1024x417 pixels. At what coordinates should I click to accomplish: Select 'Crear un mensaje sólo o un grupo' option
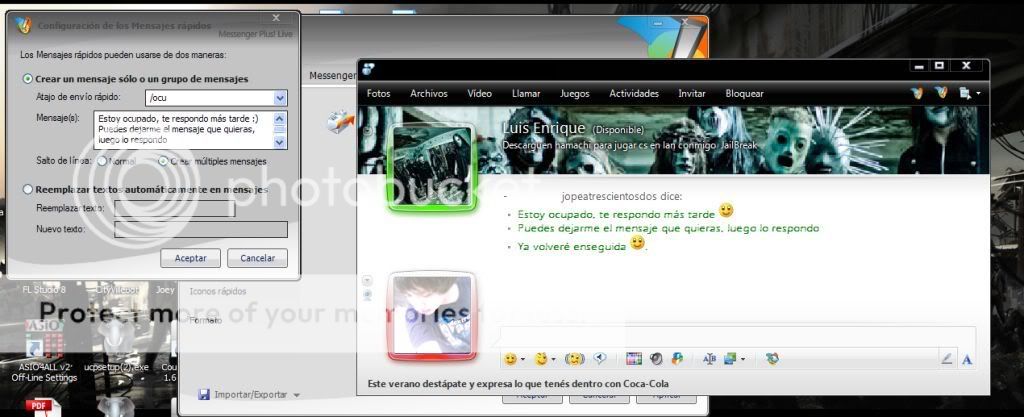27,79
